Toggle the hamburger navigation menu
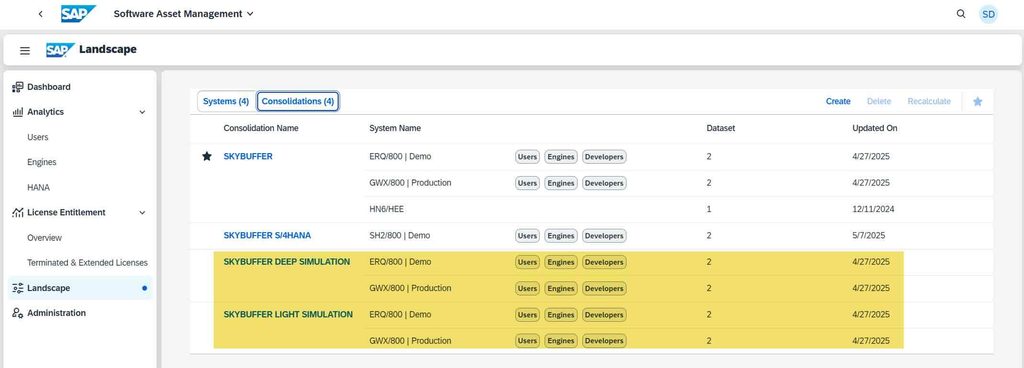Image resolution: width=1024 pixels, height=368 pixels. click(25, 50)
